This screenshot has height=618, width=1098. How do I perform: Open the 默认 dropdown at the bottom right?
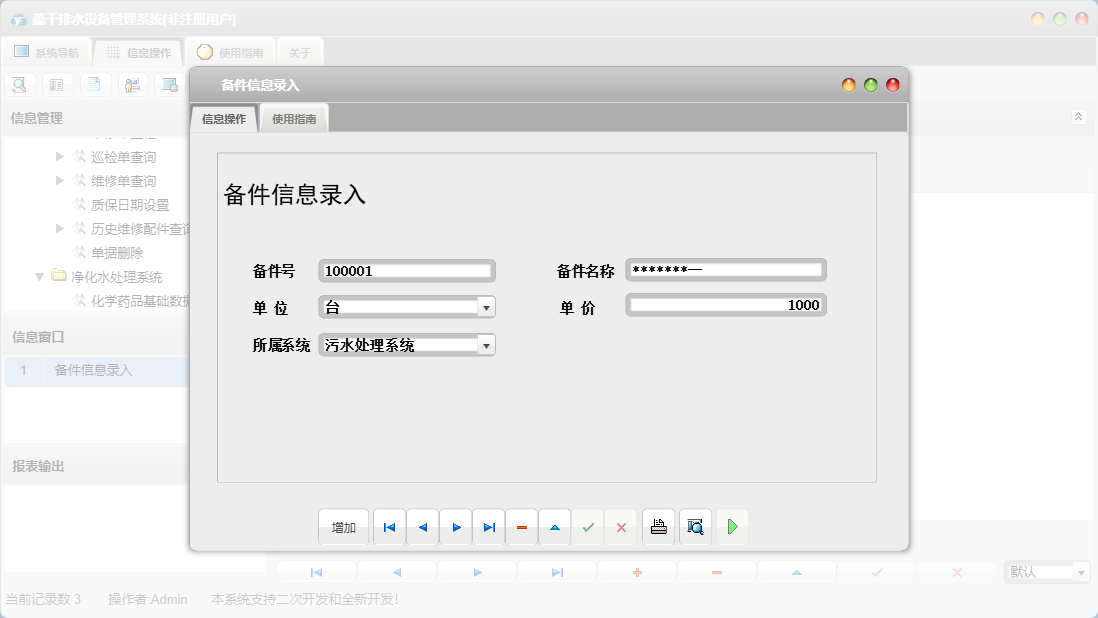point(1083,571)
